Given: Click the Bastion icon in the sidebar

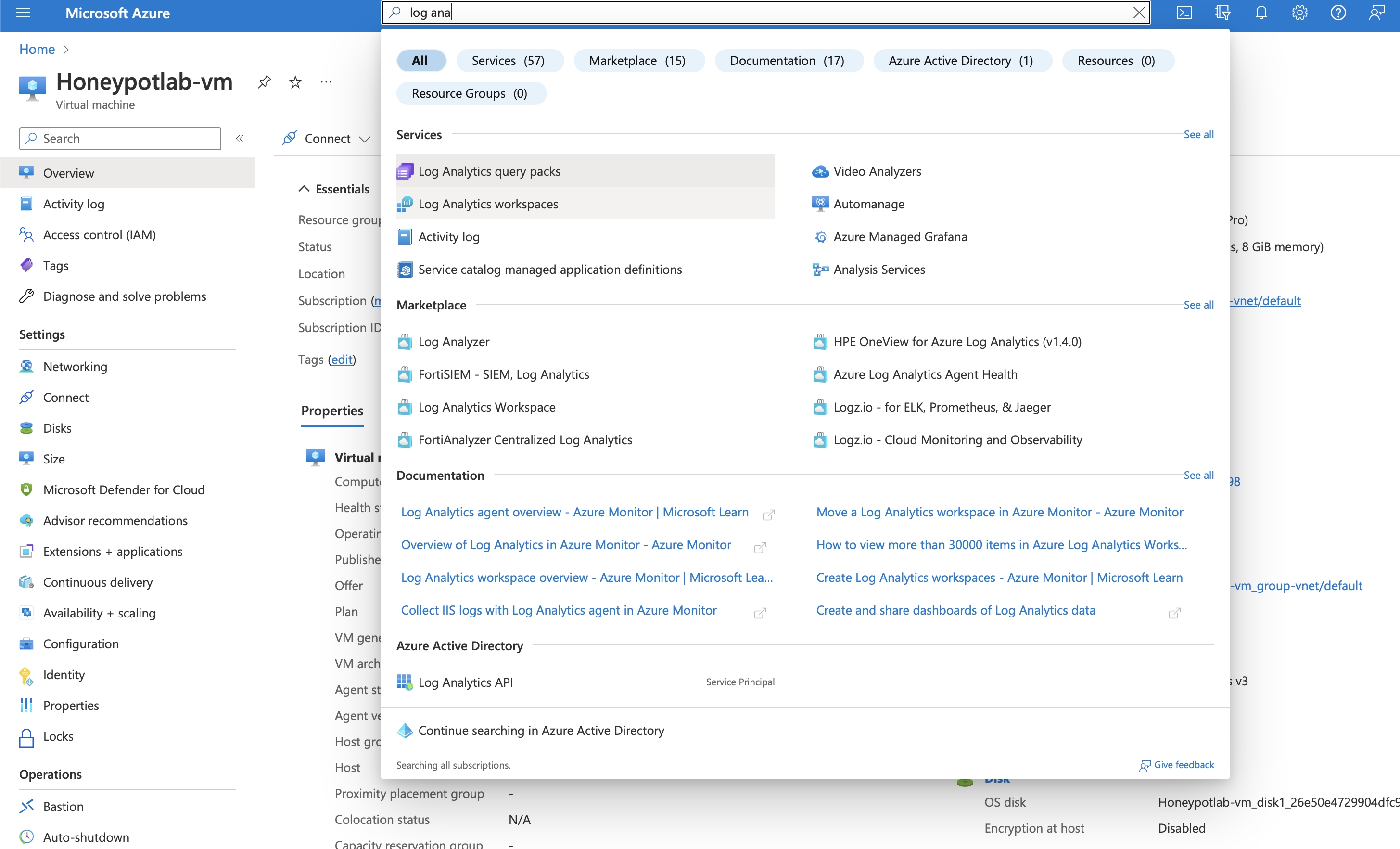Looking at the screenshot, I should tap(26, 806).
